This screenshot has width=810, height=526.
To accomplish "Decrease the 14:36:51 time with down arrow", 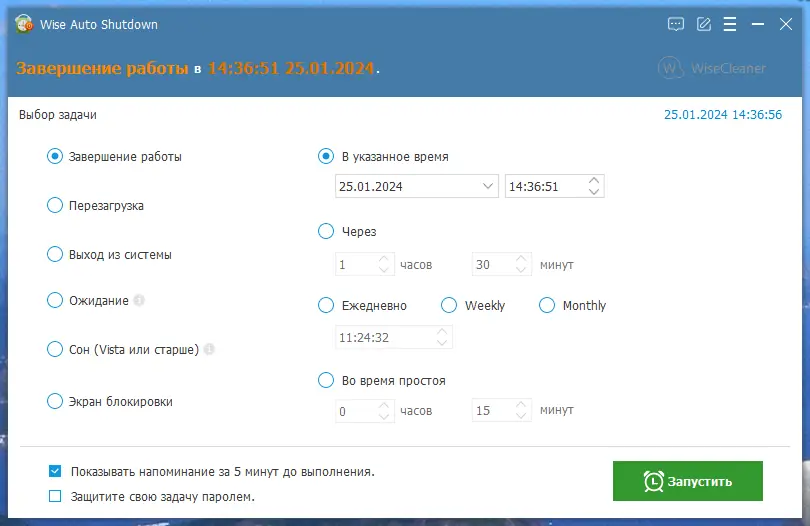I will click(x=594, y=191).
